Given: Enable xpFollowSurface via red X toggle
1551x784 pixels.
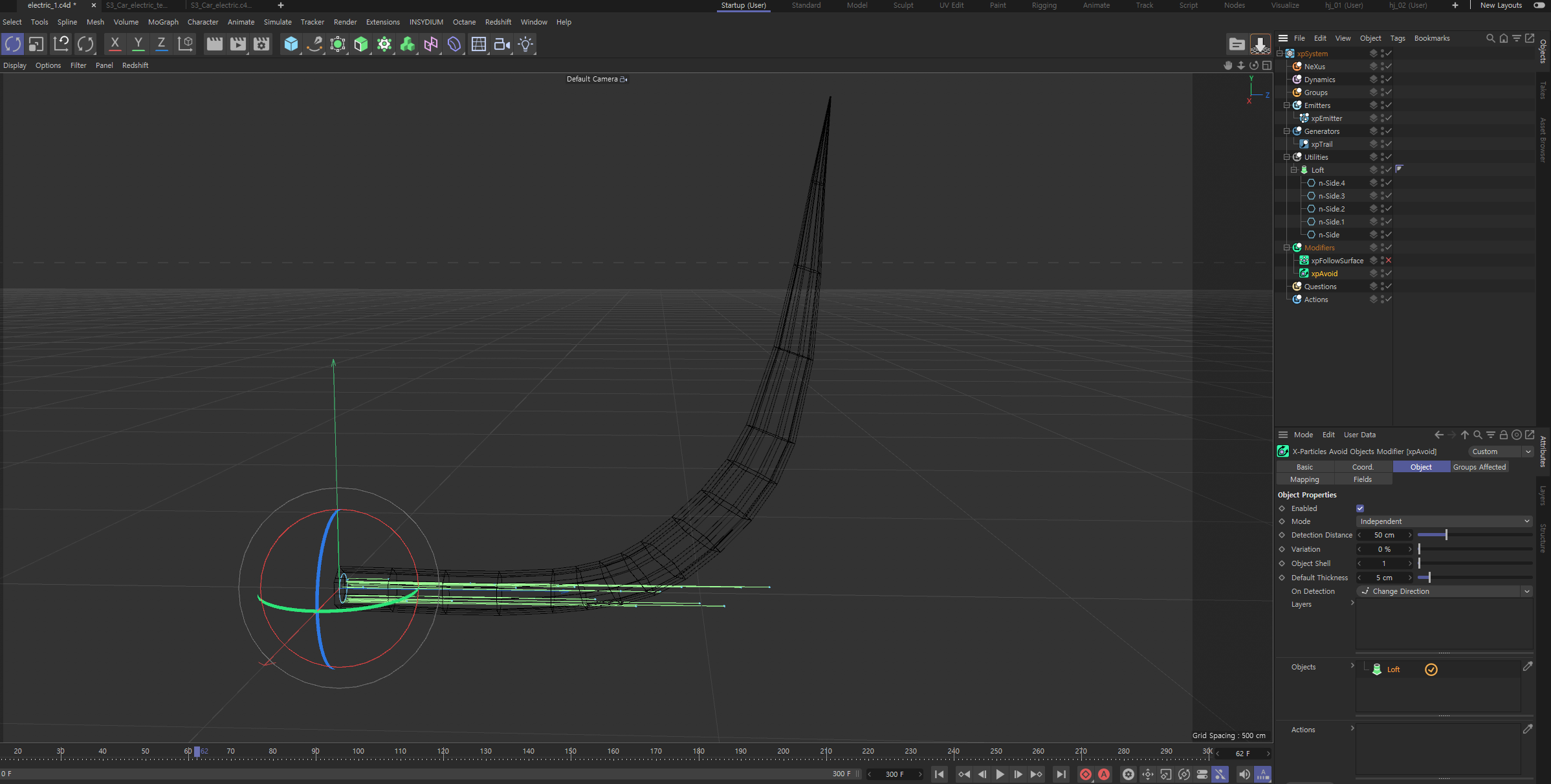Looking at the screenshot, I should [1388, 261].
